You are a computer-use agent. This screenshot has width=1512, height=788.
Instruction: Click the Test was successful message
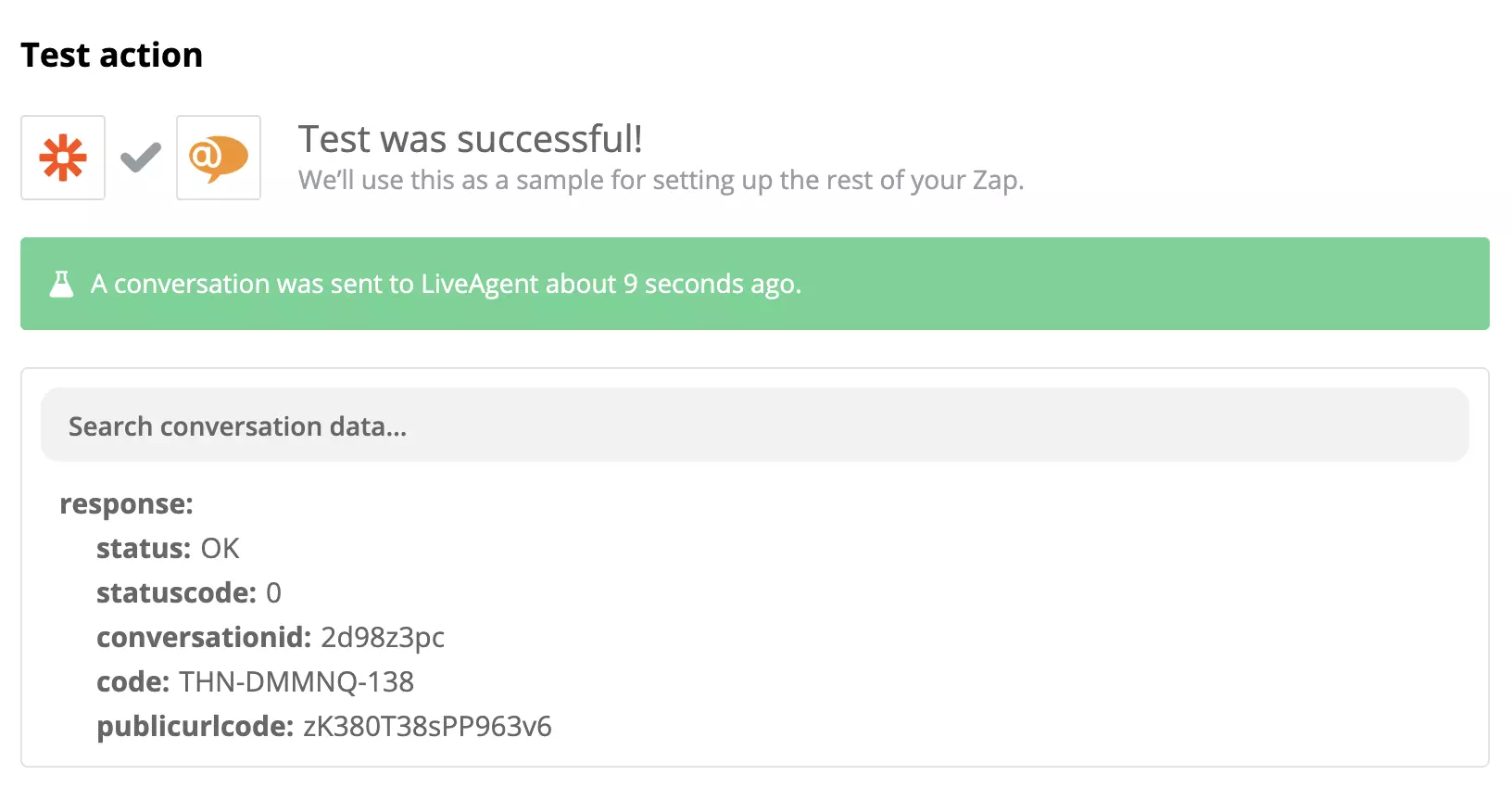(x=471, y=139)
